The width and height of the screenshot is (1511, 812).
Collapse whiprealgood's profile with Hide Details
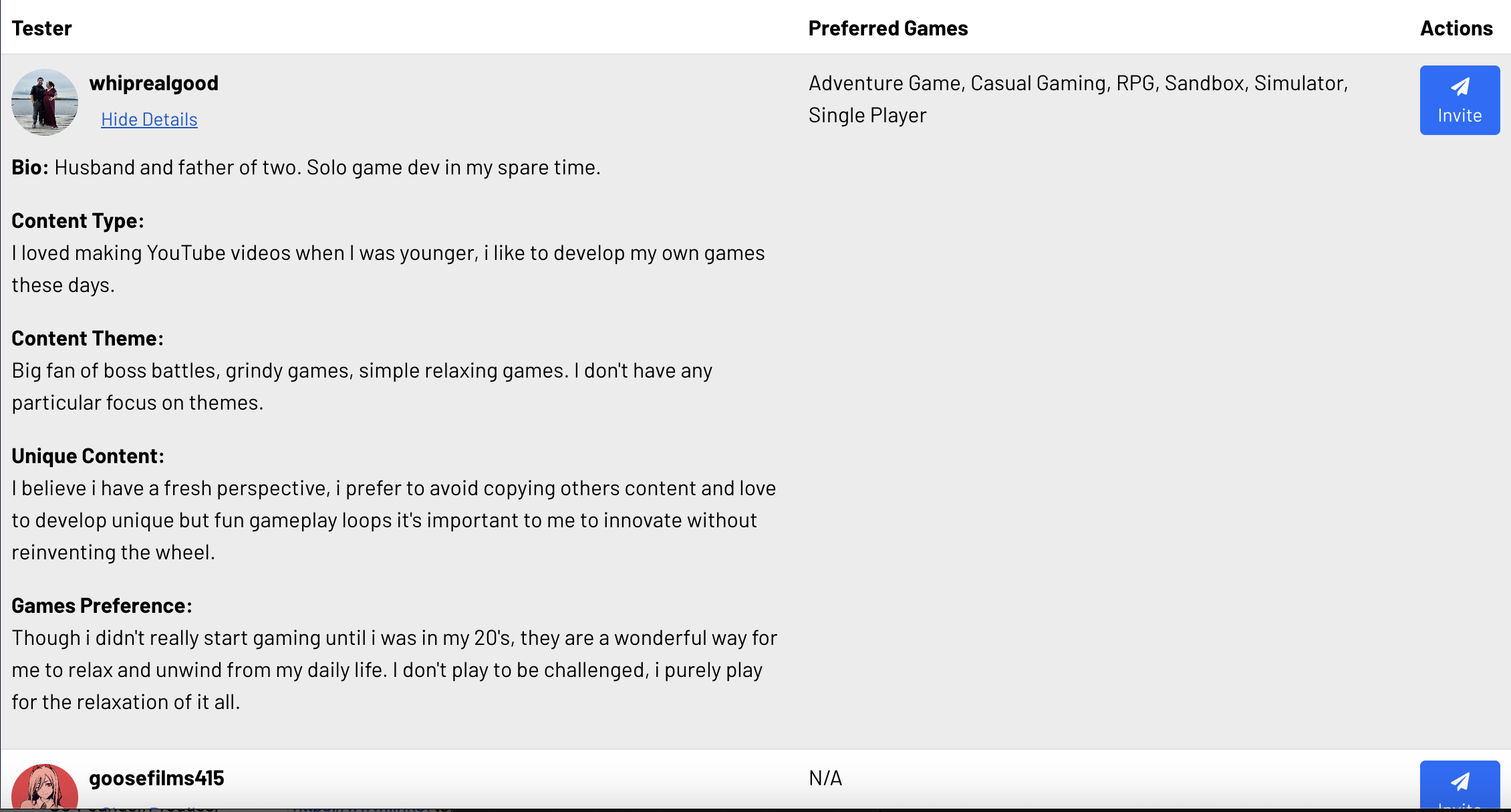point(149,120)
